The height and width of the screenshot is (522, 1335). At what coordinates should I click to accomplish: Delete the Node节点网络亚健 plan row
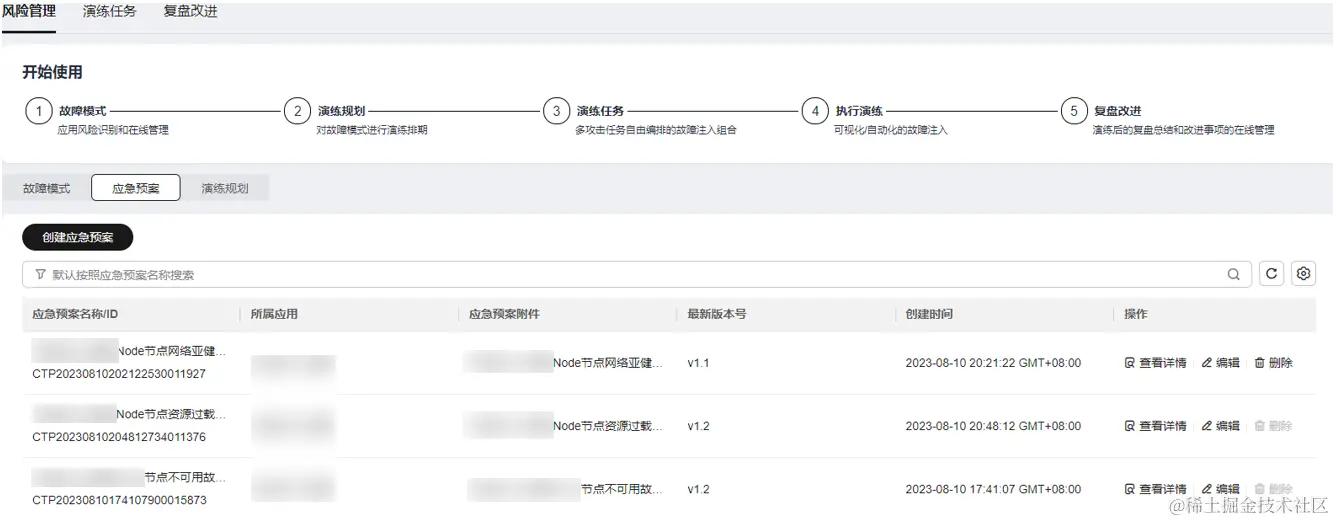(1273, 363)
